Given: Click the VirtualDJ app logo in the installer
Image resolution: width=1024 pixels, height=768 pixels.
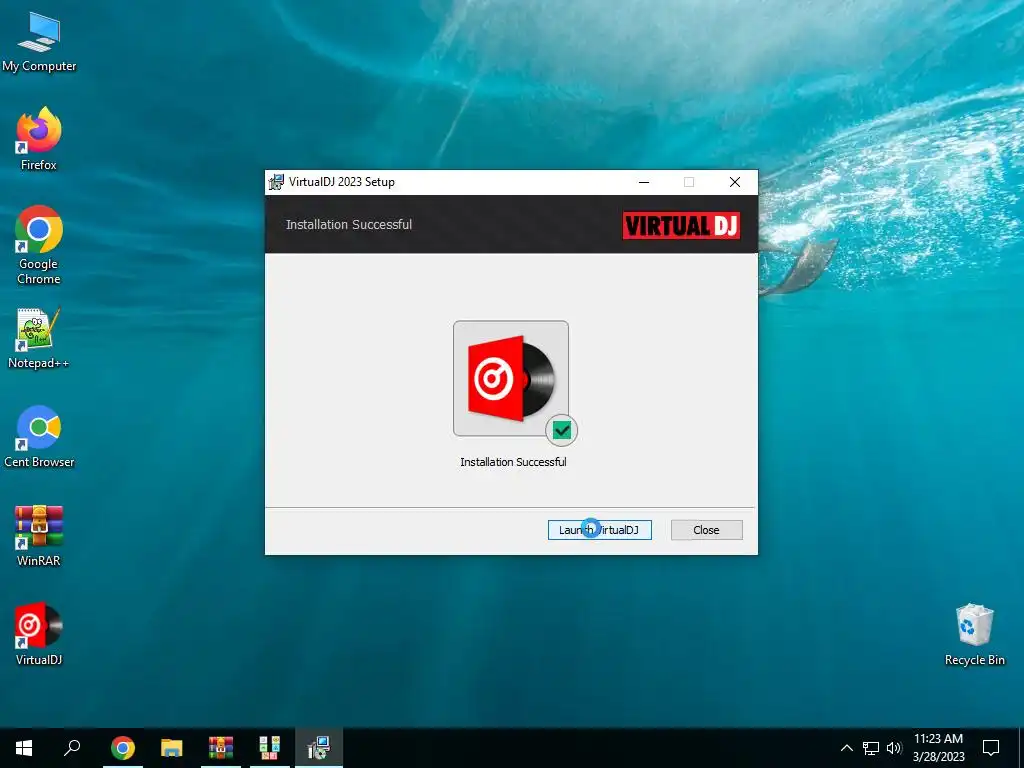Looking at the screenshot, I should 511,378.
